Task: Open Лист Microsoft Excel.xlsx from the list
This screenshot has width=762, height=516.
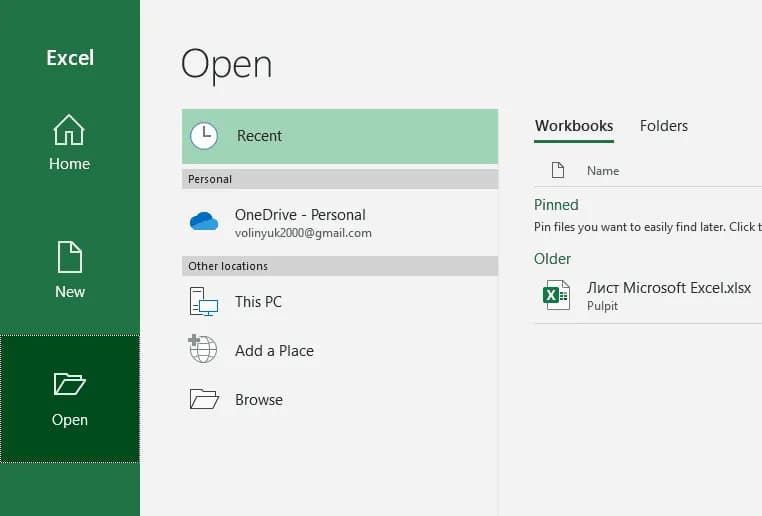Action: (668, 288)
